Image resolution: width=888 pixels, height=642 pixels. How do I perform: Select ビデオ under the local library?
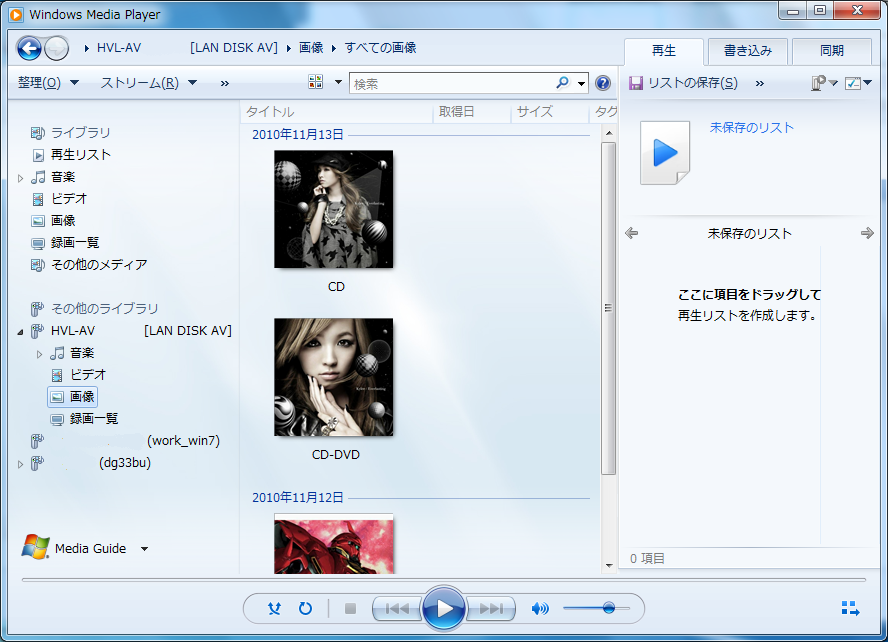tap(69, 199)
